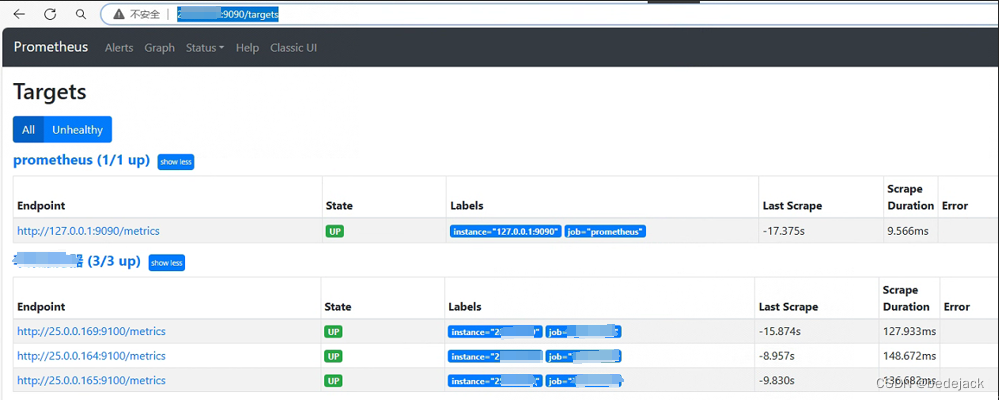Click the instance label badge in the 25.0.0.165 row
Screen dimensions: 999x400
coord(495,381)
